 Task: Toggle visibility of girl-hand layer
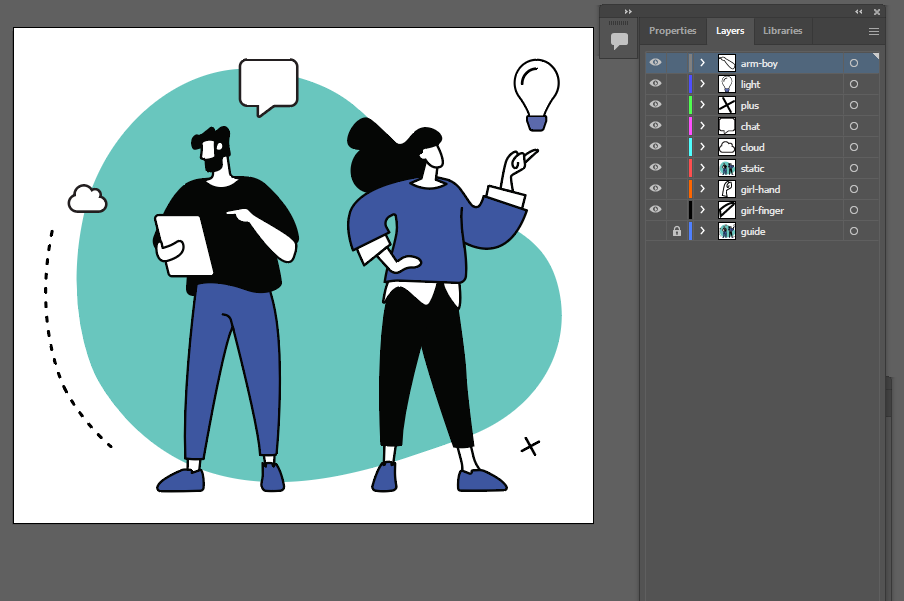pyautogui.click(x=656, y=189)
